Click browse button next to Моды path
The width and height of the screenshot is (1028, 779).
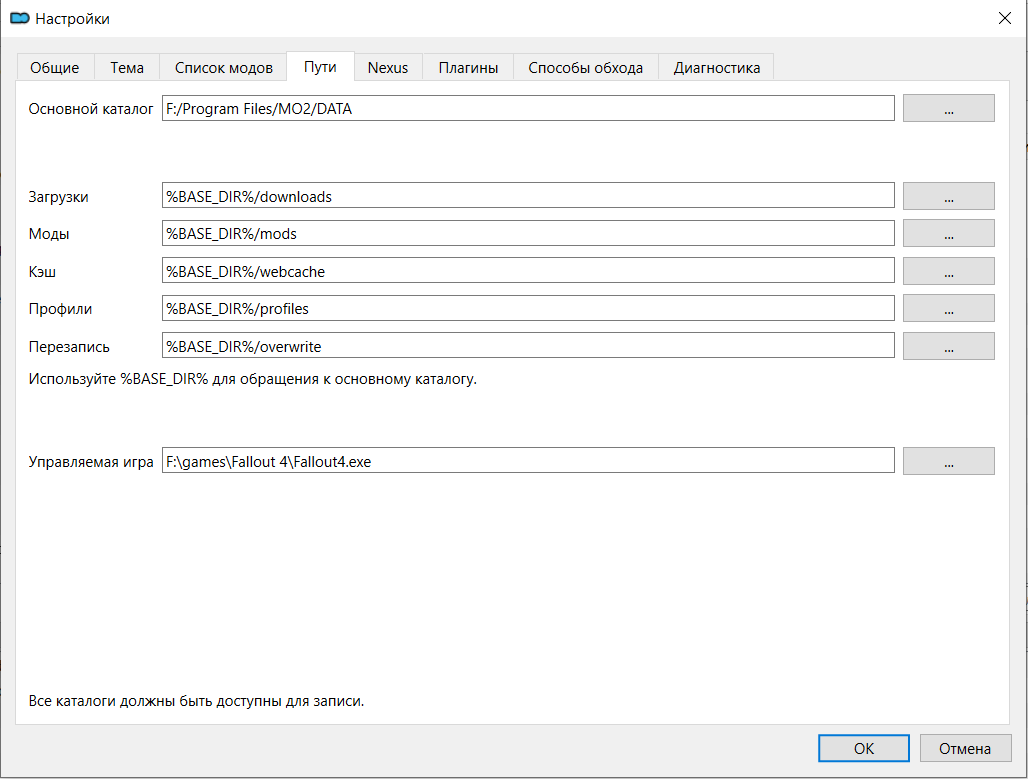[948, 233]
